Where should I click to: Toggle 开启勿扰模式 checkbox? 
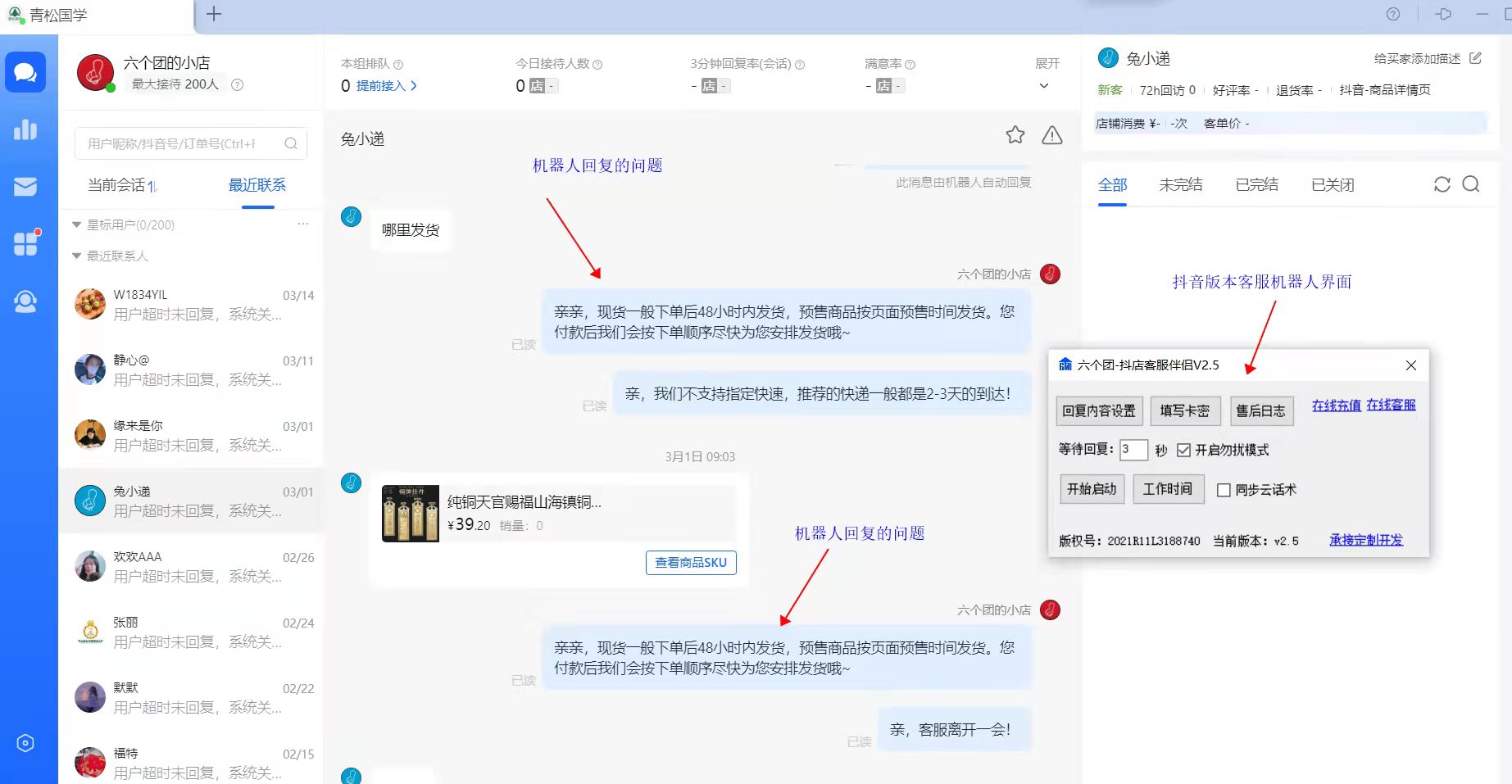point(1183,450)
